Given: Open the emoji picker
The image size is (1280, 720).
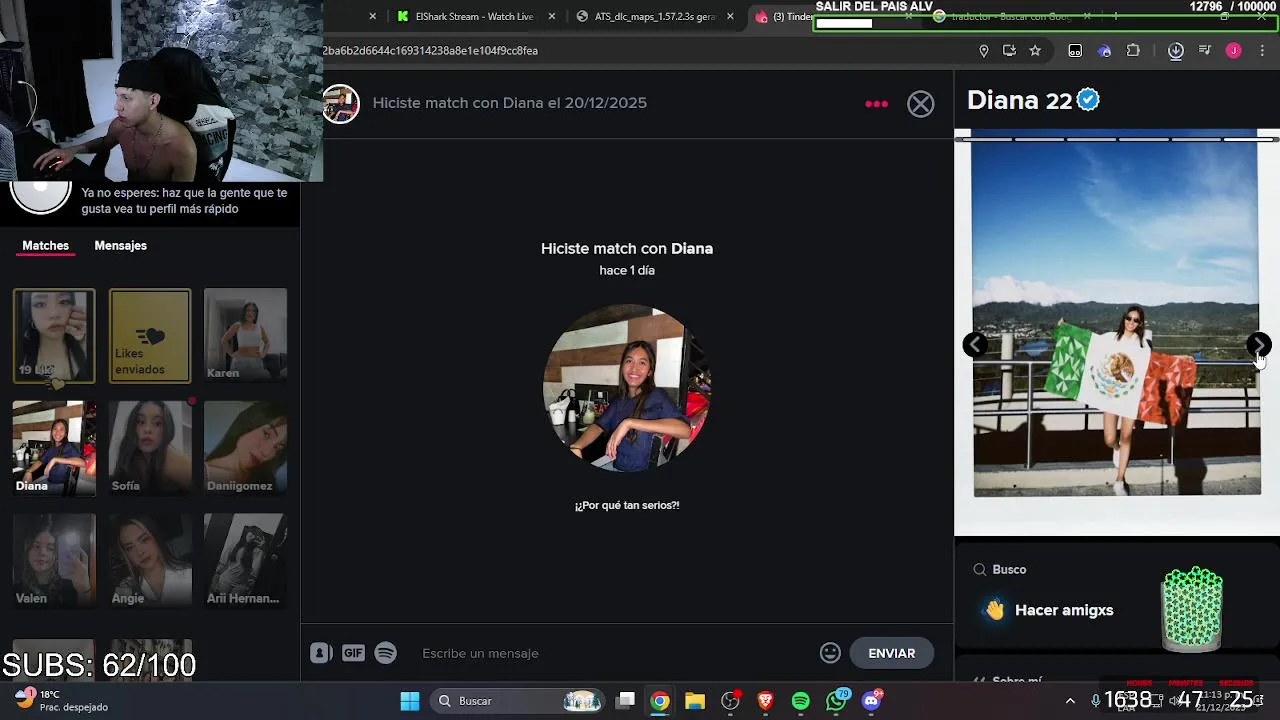Looking at the screenshot, I should (x=830, y=653).
